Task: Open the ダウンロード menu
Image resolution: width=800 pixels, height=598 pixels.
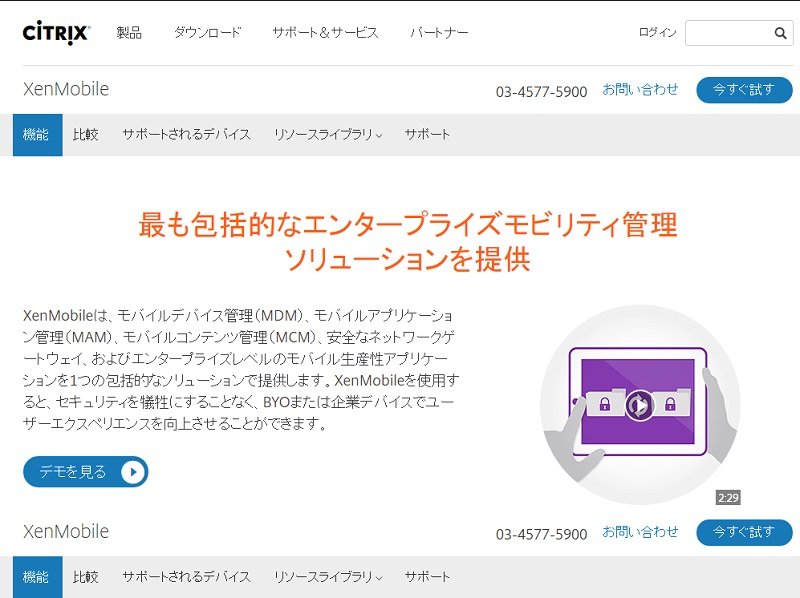Action: coord(207,33)
